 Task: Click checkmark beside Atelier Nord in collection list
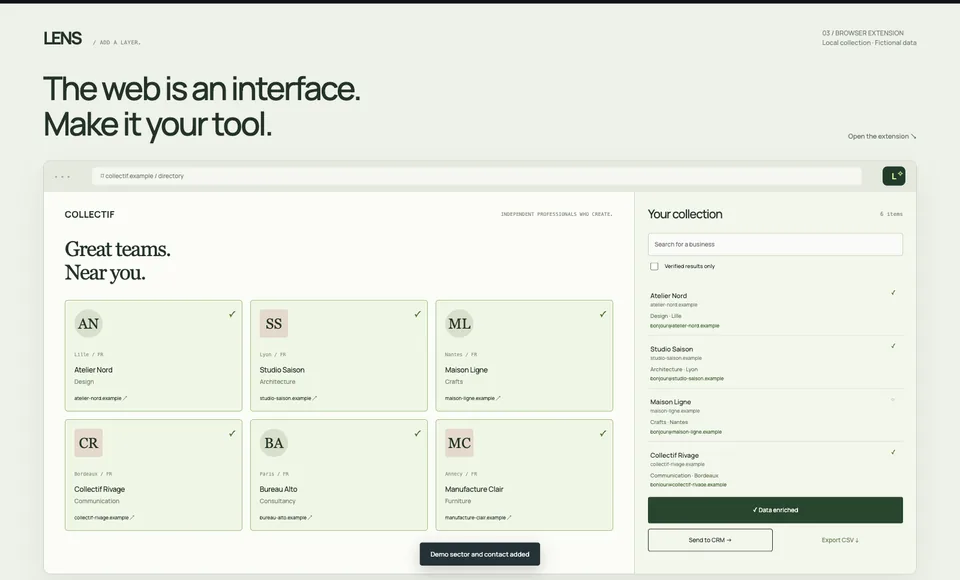tap(893, 293)
